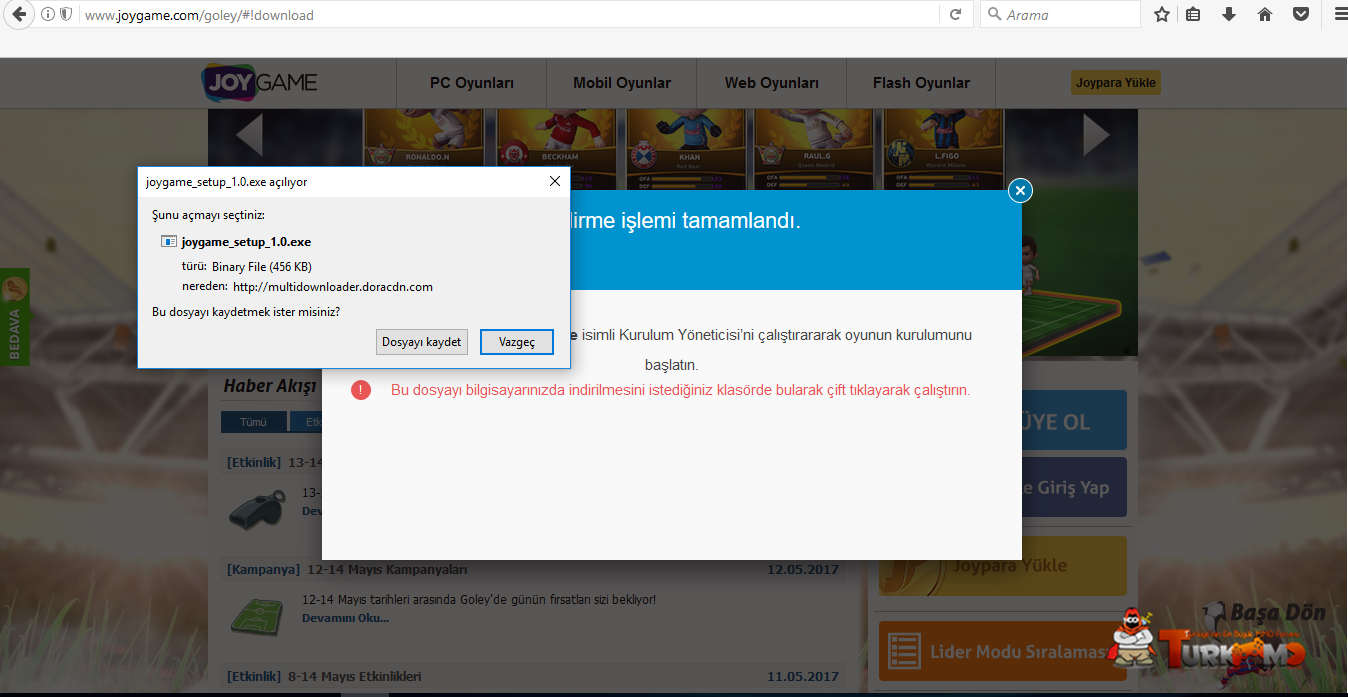This screenshot has height=697, width=1348.
Task: Open the Web Oyunları menu
Action: [772, 83]
